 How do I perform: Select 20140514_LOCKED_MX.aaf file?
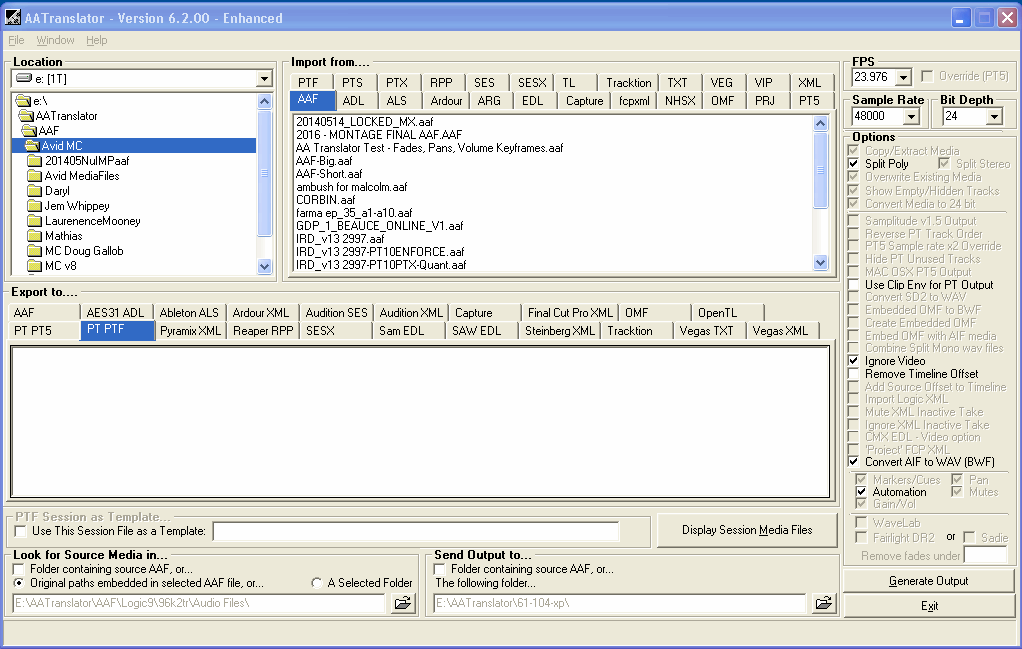tap(364, 122)
